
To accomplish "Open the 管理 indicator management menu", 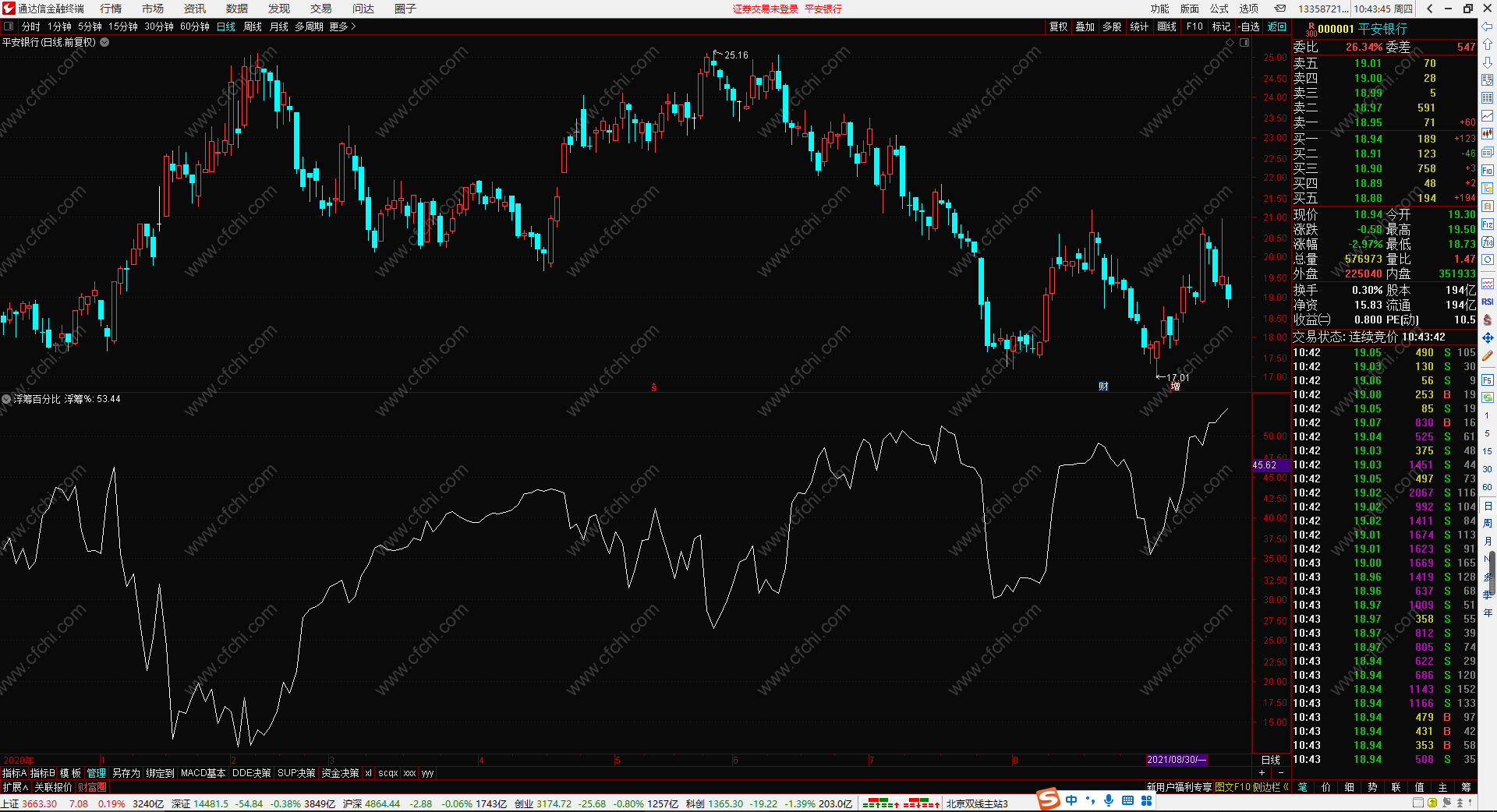I will click(96, 773).
